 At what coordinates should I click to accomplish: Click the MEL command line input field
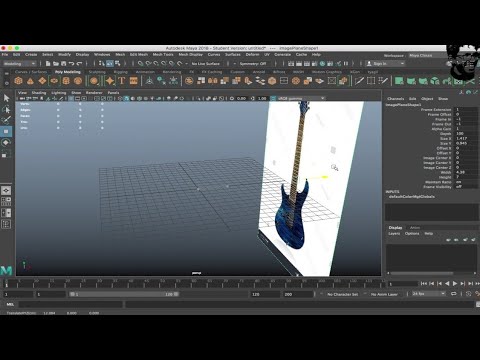pyautogui.click(x=71, y=304)
